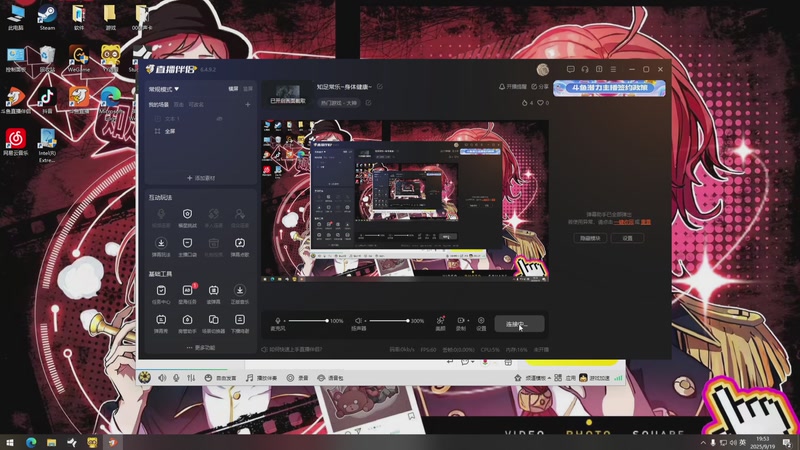Click the orange 重置 reset link

[646, 222]
